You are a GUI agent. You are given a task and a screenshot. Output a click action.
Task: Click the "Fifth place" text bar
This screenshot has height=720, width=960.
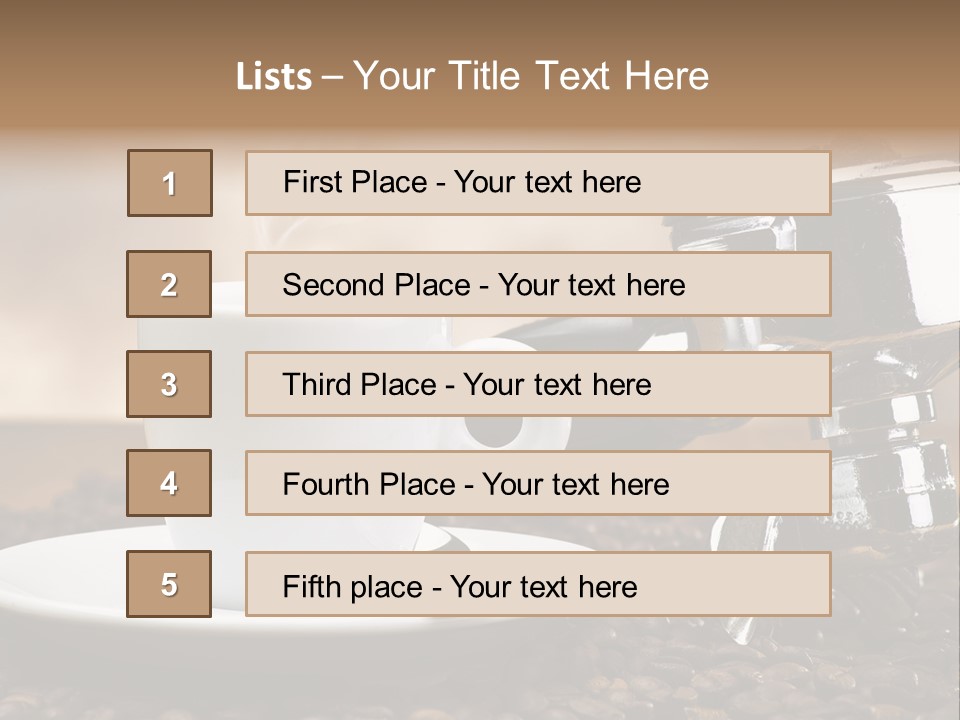coord(538,585)
